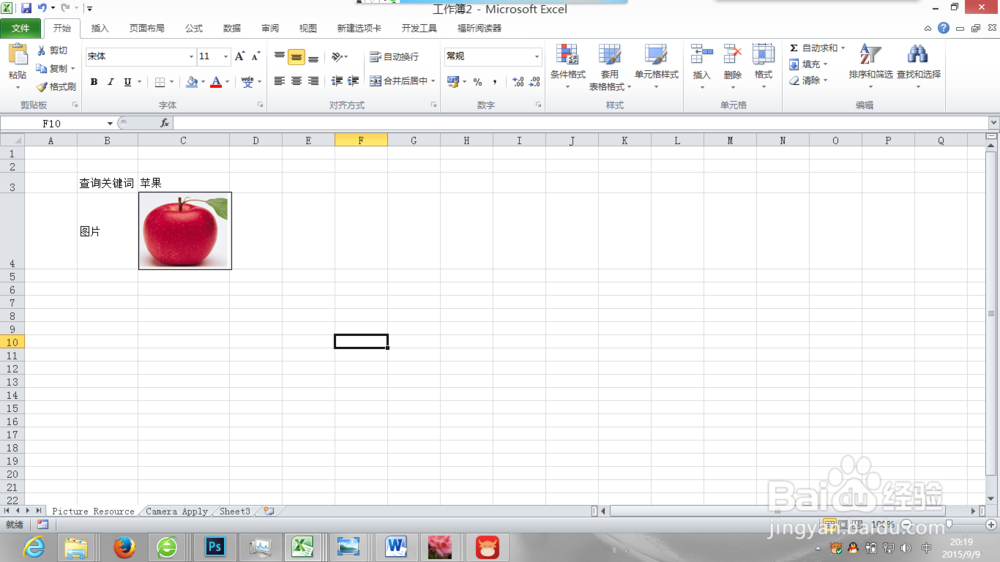Click accounting number format icon

(x=453, y=82)
